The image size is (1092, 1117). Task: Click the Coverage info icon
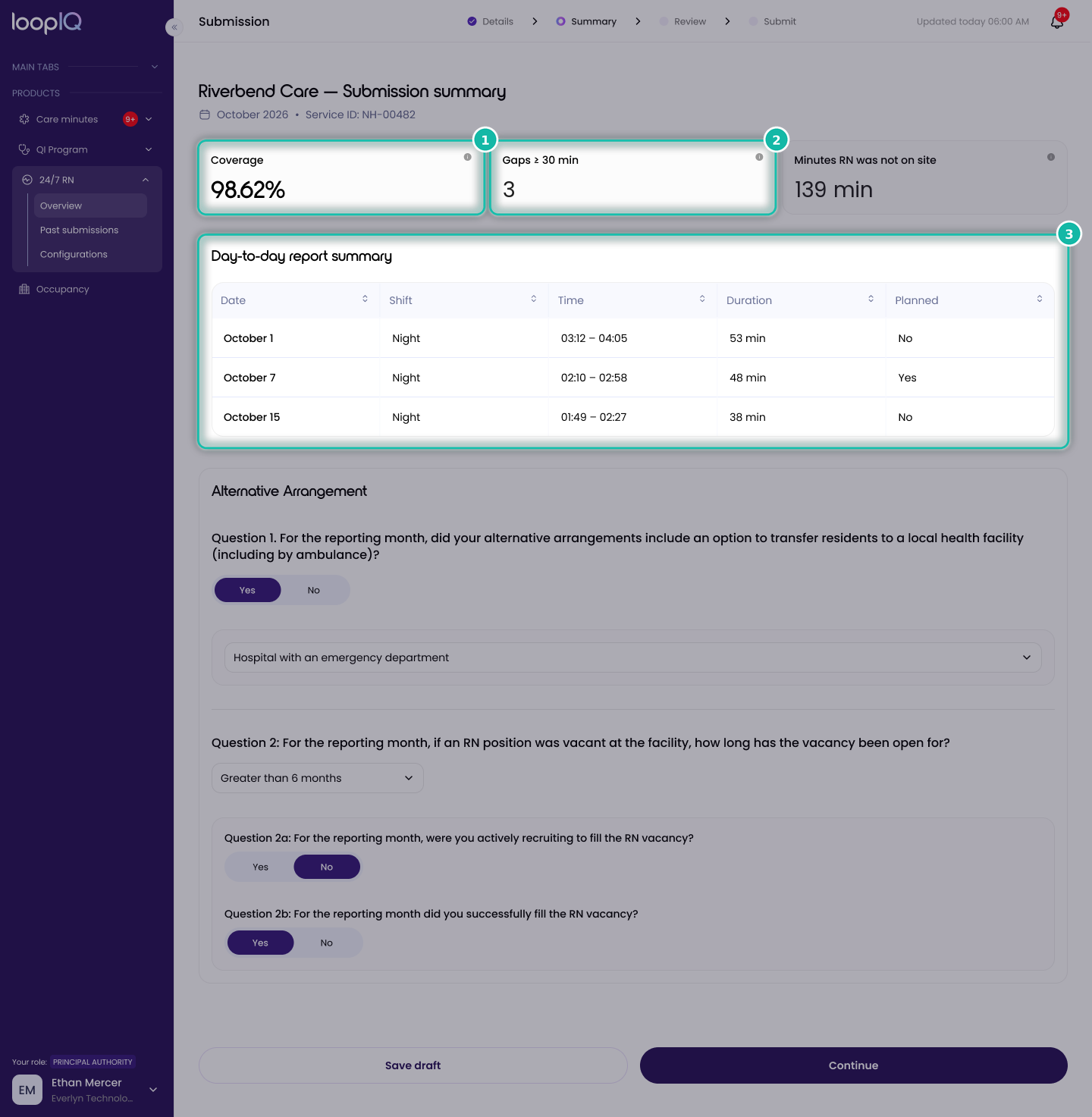coord(468,157)
